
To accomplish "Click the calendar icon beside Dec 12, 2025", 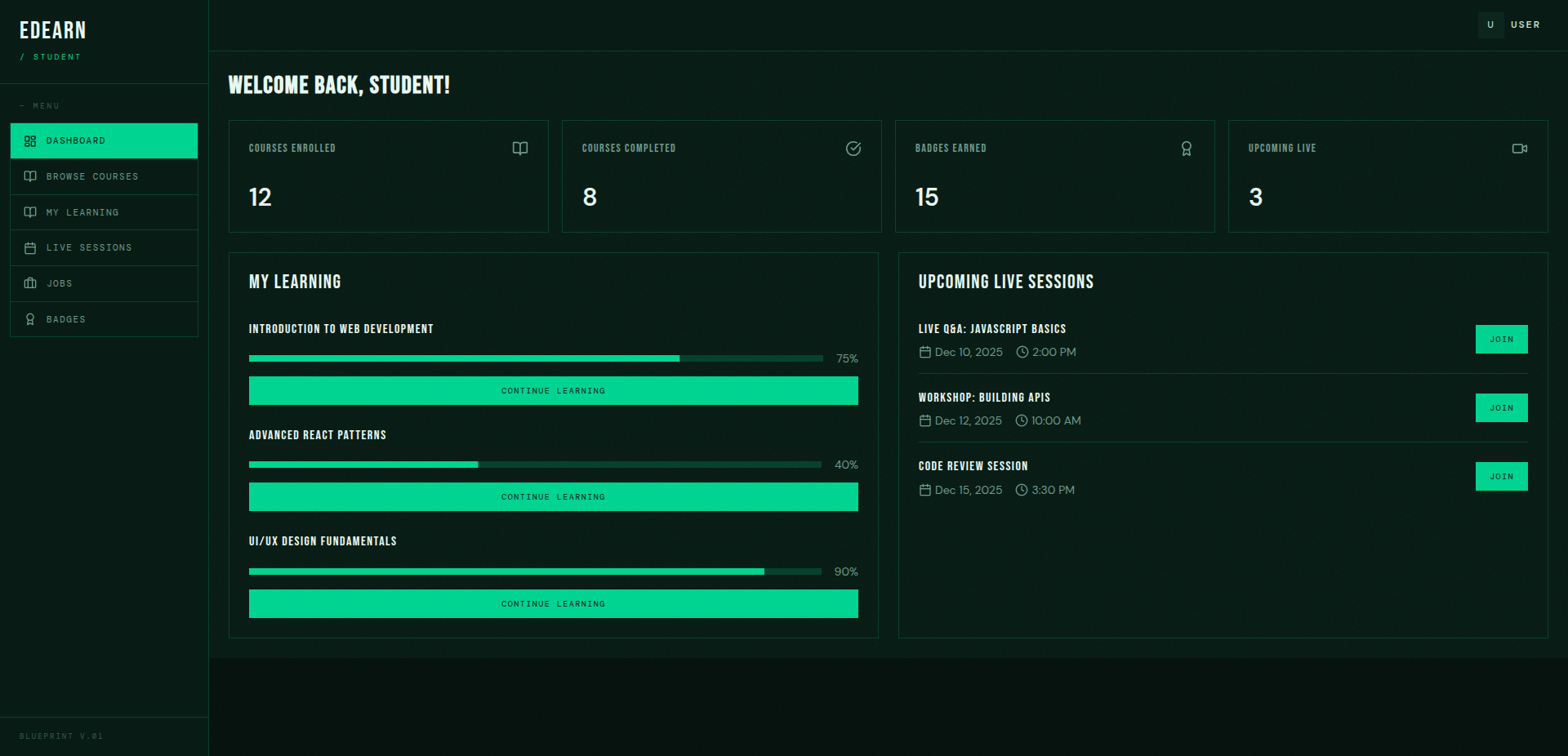I will [925, 420].
